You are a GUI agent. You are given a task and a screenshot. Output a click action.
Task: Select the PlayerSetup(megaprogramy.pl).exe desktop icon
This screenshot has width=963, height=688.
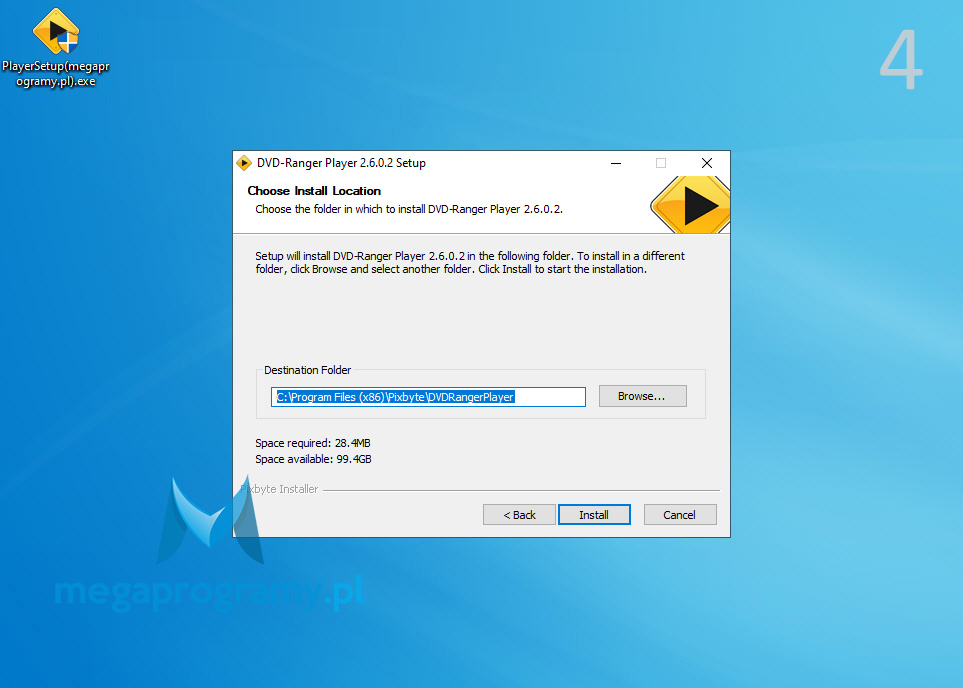click(x=55, y=48)
